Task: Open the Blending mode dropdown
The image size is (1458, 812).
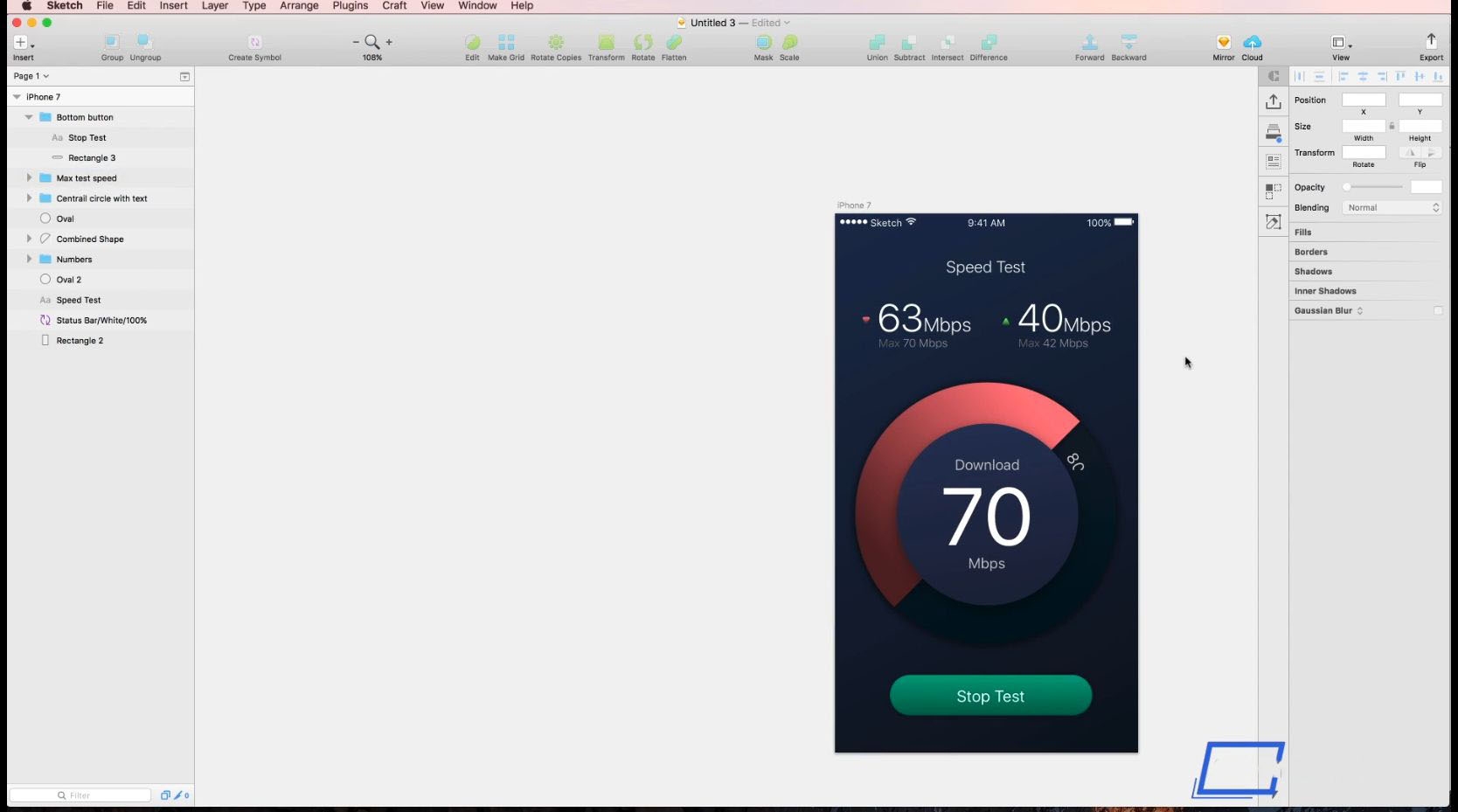Action: (1392, 208)
